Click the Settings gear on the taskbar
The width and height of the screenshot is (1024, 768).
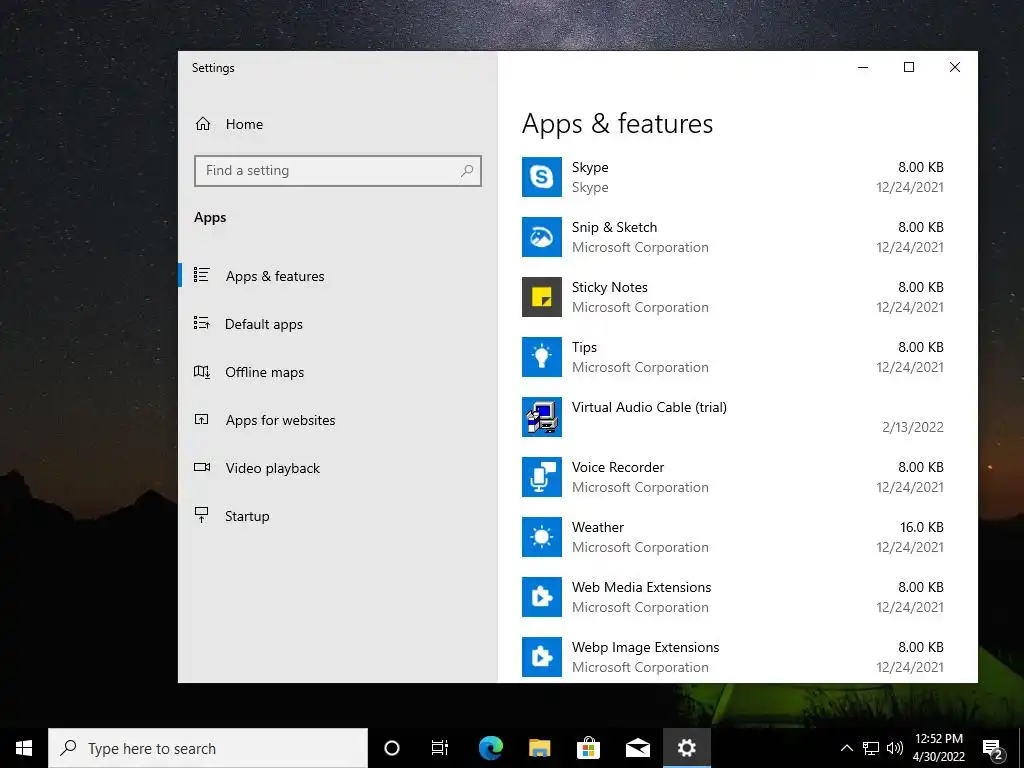tap(686, 748)
